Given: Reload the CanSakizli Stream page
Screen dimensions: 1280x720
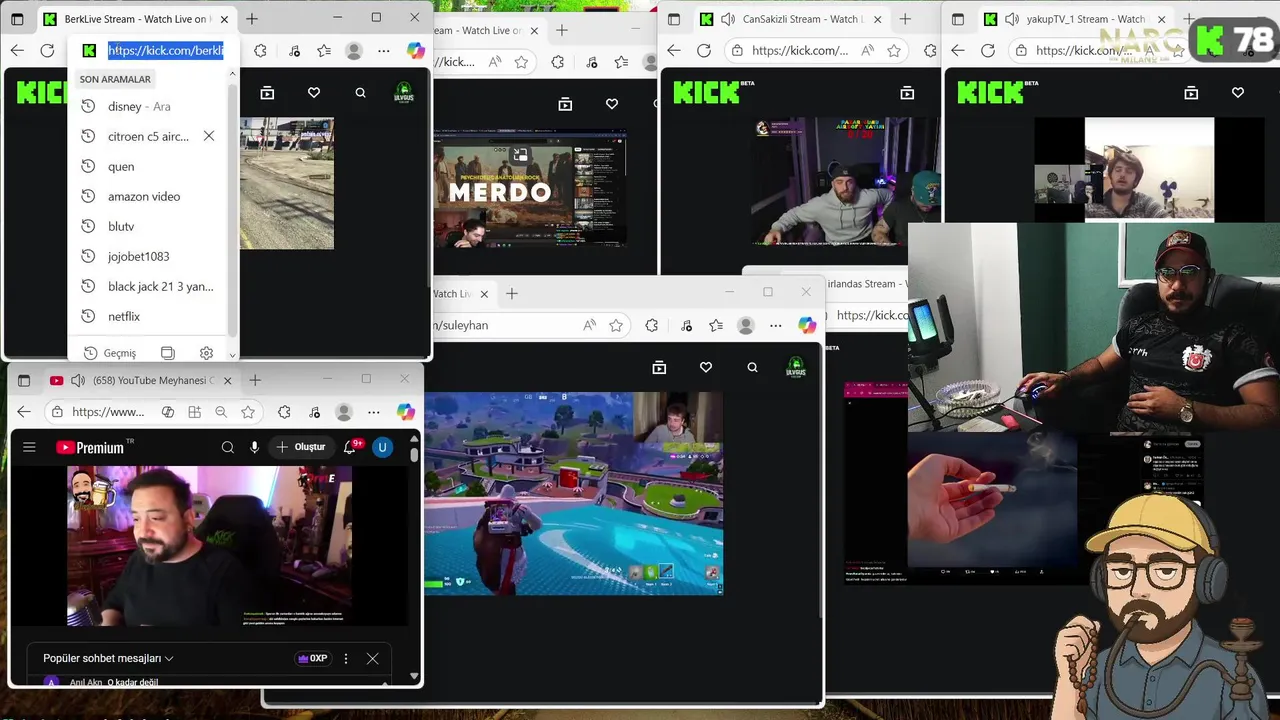Looking at the screenshot, I should [704, 50].
